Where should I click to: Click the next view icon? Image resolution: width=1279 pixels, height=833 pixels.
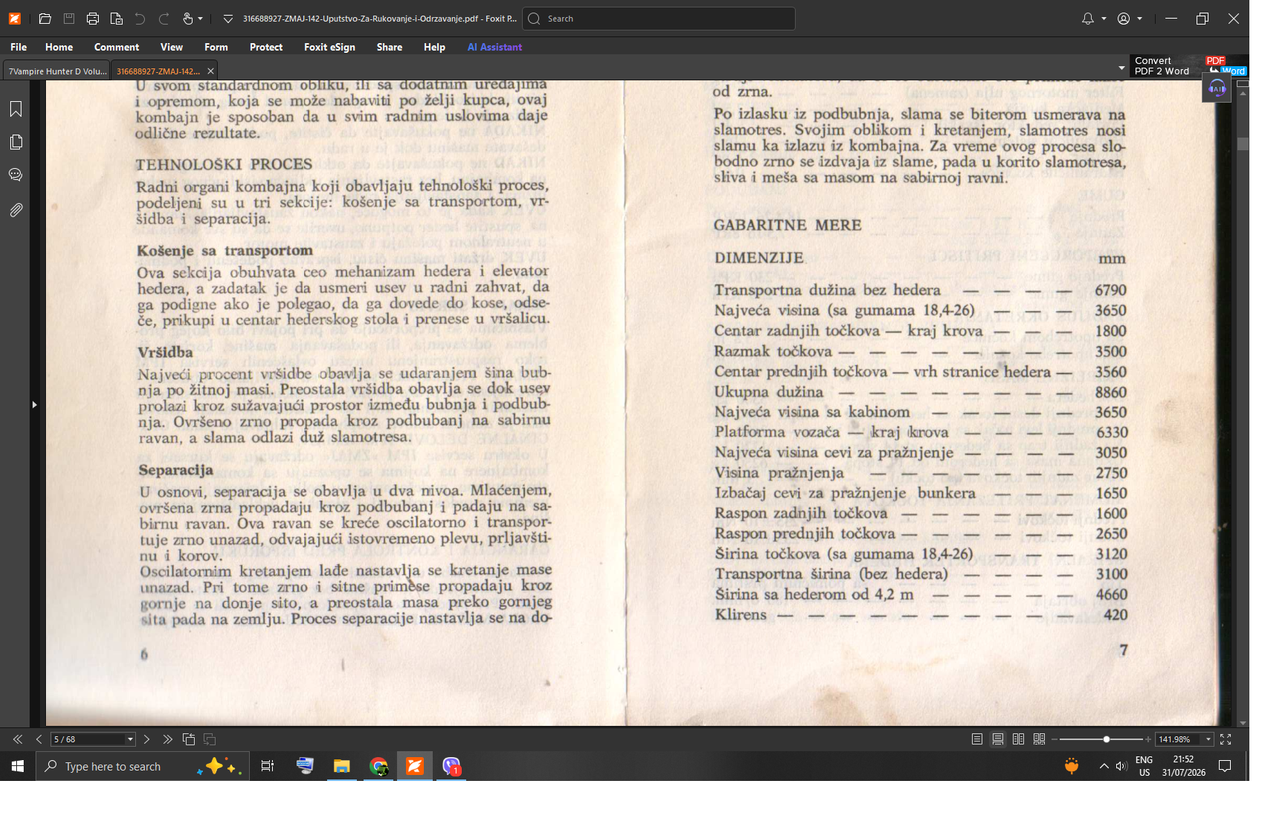[210, 739]
